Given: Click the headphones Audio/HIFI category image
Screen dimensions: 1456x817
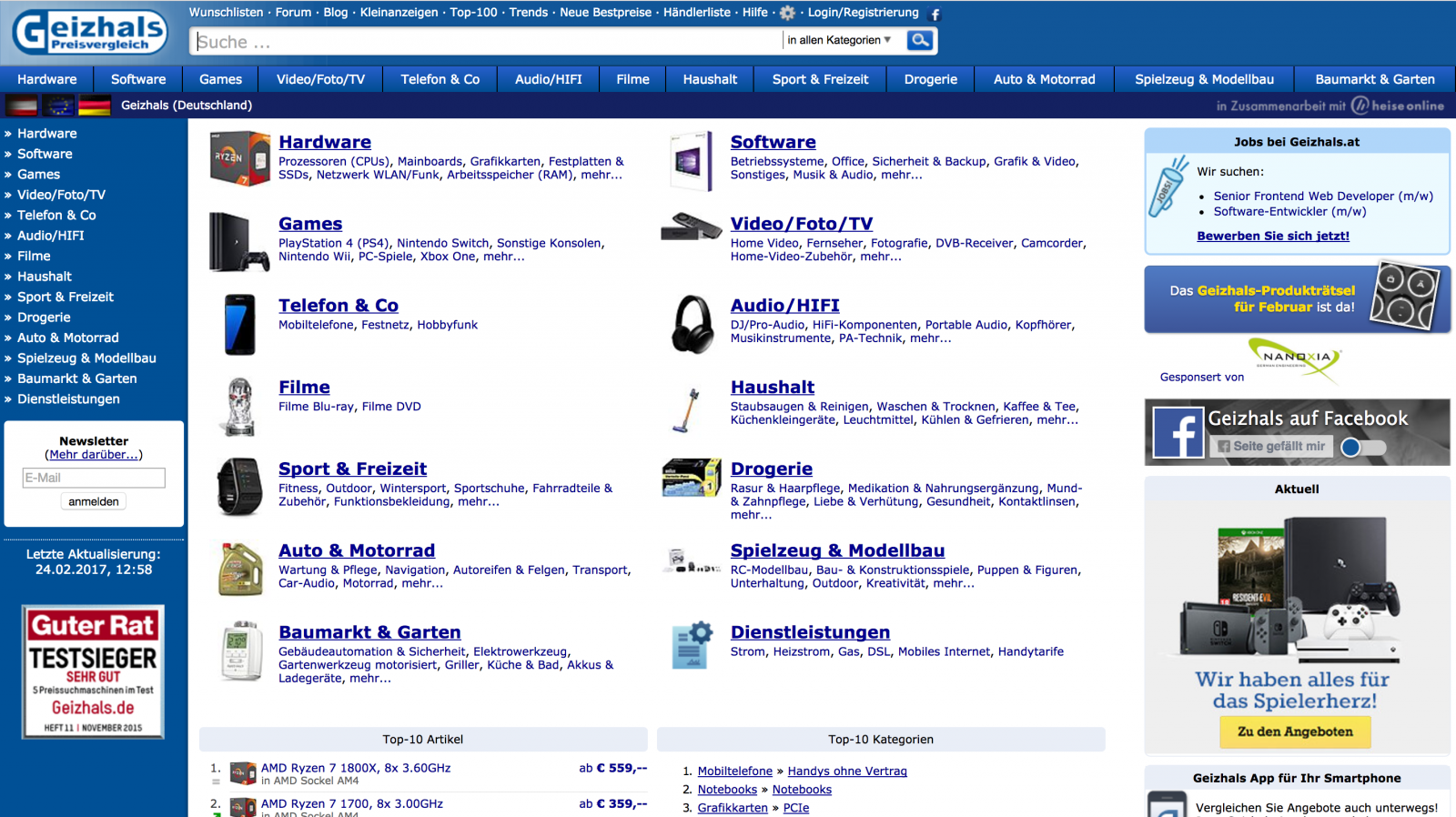Looking at the screenshot, I should pyautogui.click(x=693, y=324).
